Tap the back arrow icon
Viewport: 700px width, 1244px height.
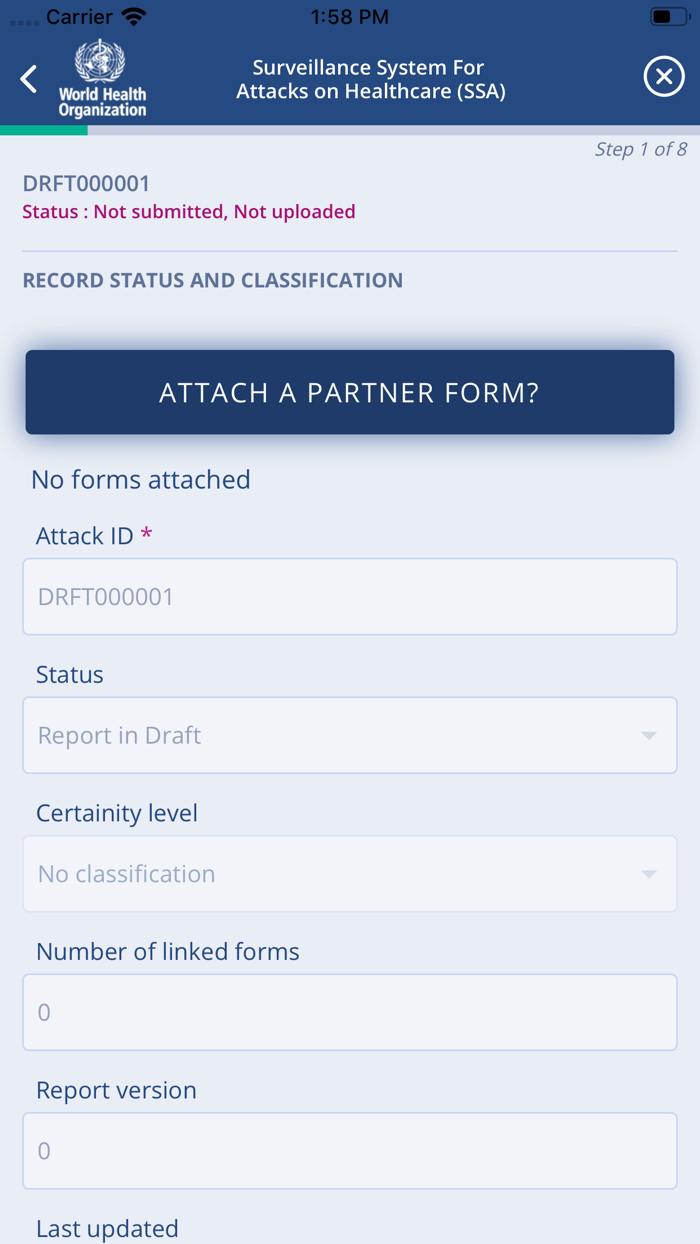(29, 78)
